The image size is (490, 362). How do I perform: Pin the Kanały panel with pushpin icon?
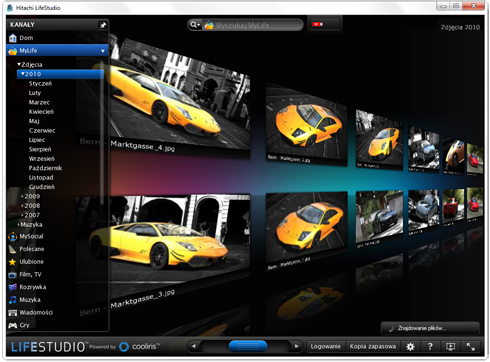103,25
